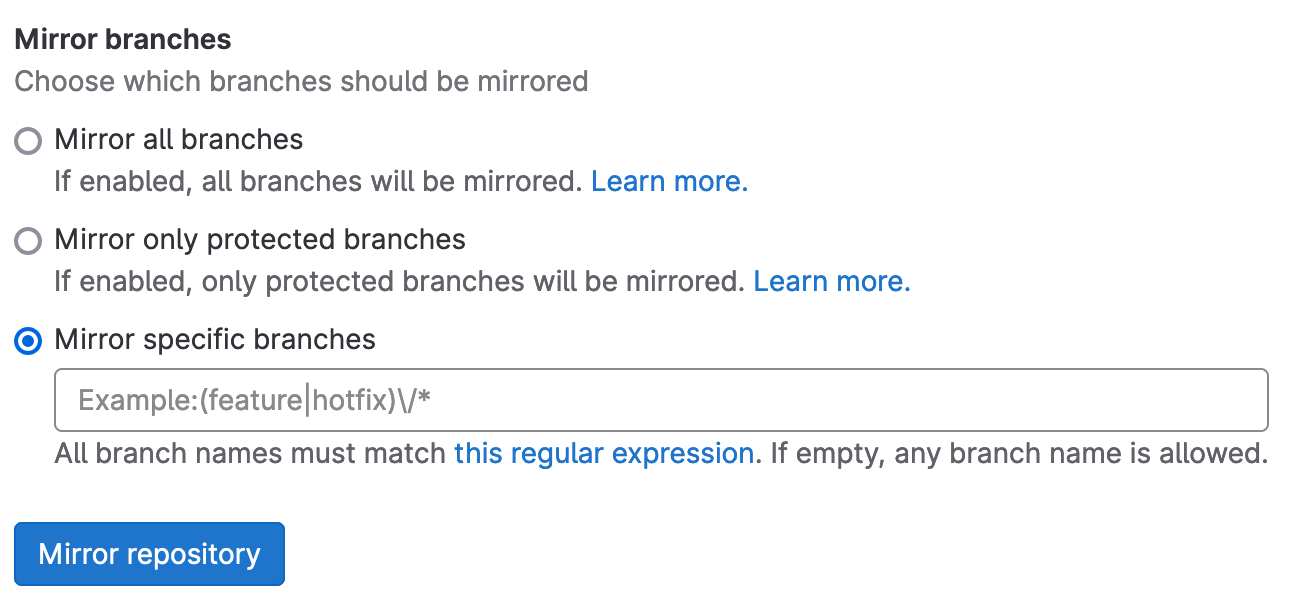Select the Mirror all branches radio button
The image size is (1296, 600).
pos(27,141)
